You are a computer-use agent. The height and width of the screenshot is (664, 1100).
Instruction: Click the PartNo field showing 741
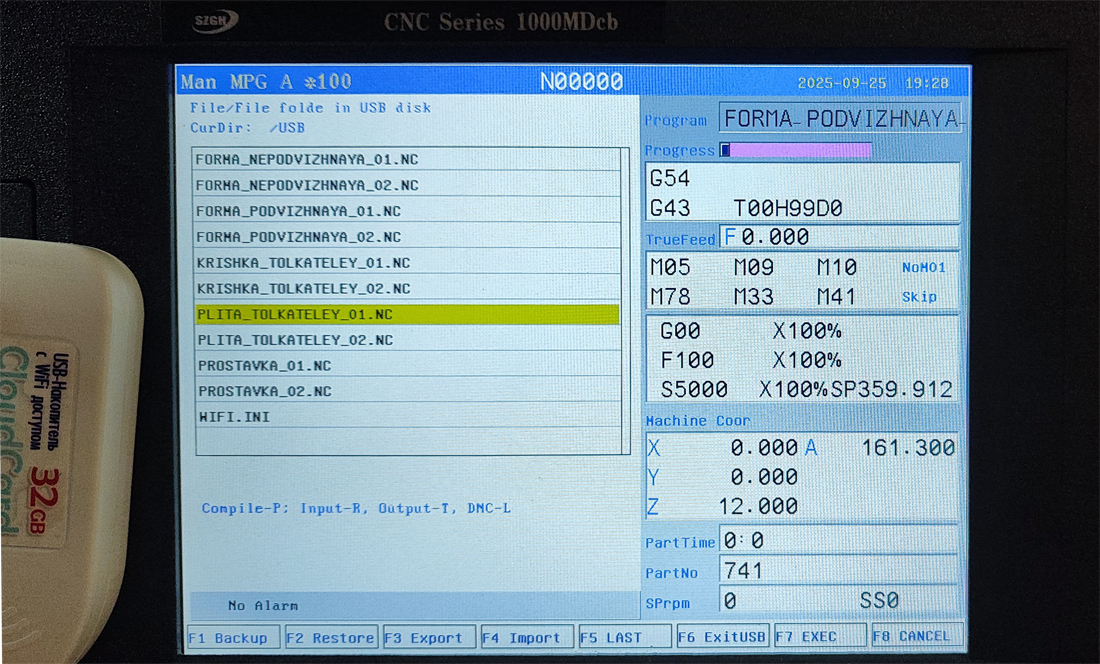[x=838, y=571]
